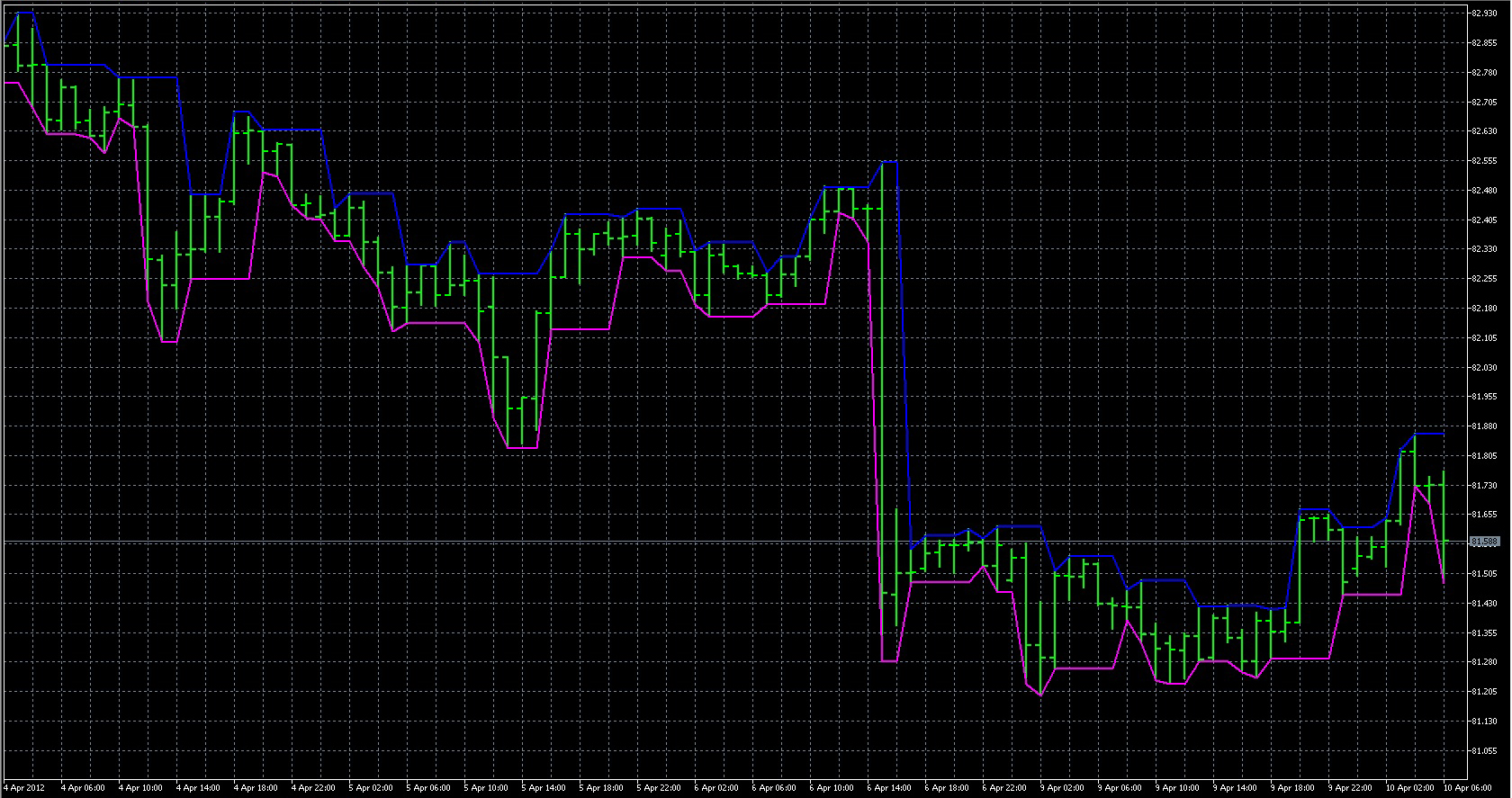
Task: Click the 4 Apr 10:00 time marker
Action: [x=140, y=788]
